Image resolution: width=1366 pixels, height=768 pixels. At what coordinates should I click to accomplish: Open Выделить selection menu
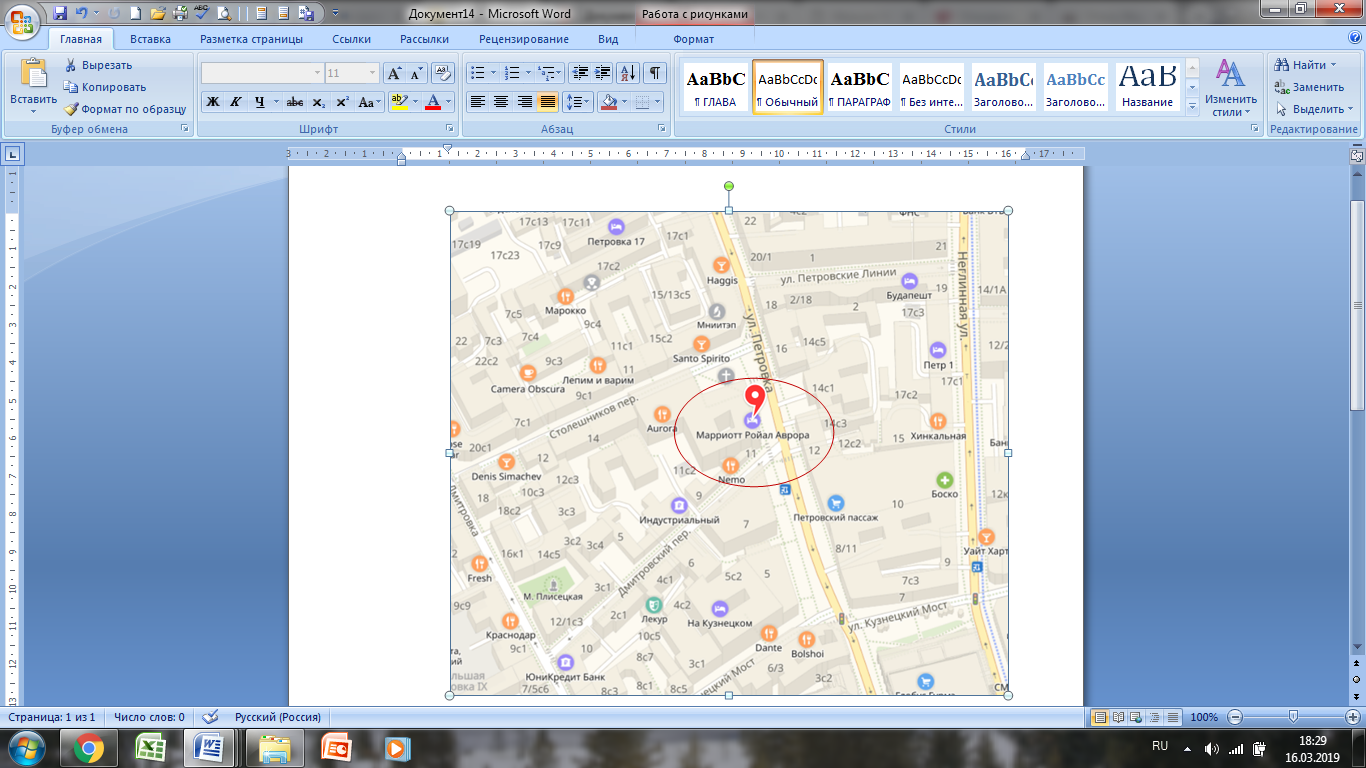click(1313, 109)
